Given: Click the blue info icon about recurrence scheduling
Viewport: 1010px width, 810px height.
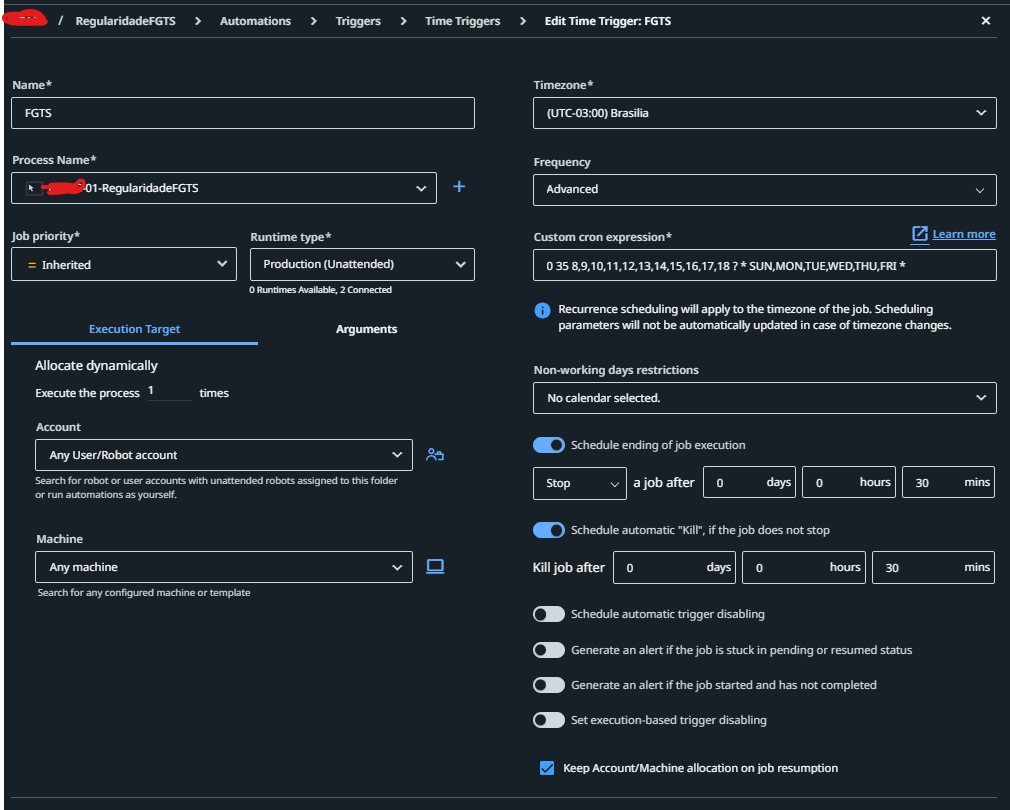Looking at the screenshot, I should point(542,310).
